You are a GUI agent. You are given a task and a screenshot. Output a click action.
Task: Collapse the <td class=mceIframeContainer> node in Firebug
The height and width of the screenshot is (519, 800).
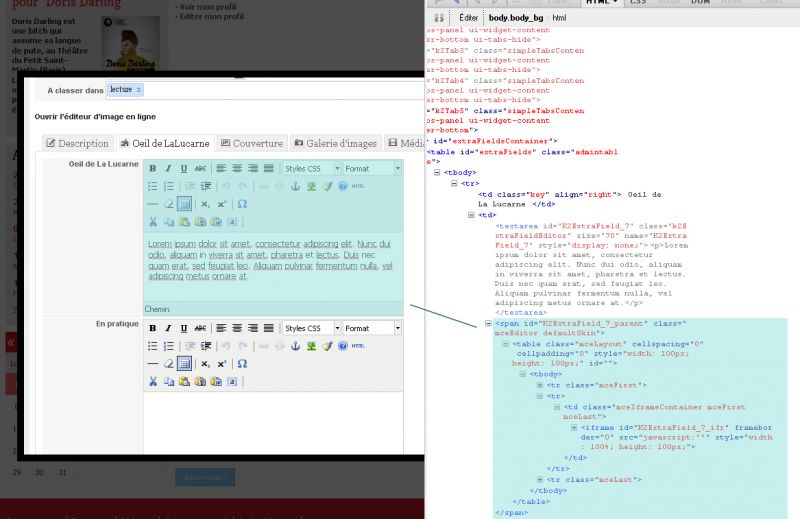pos(557,407)
